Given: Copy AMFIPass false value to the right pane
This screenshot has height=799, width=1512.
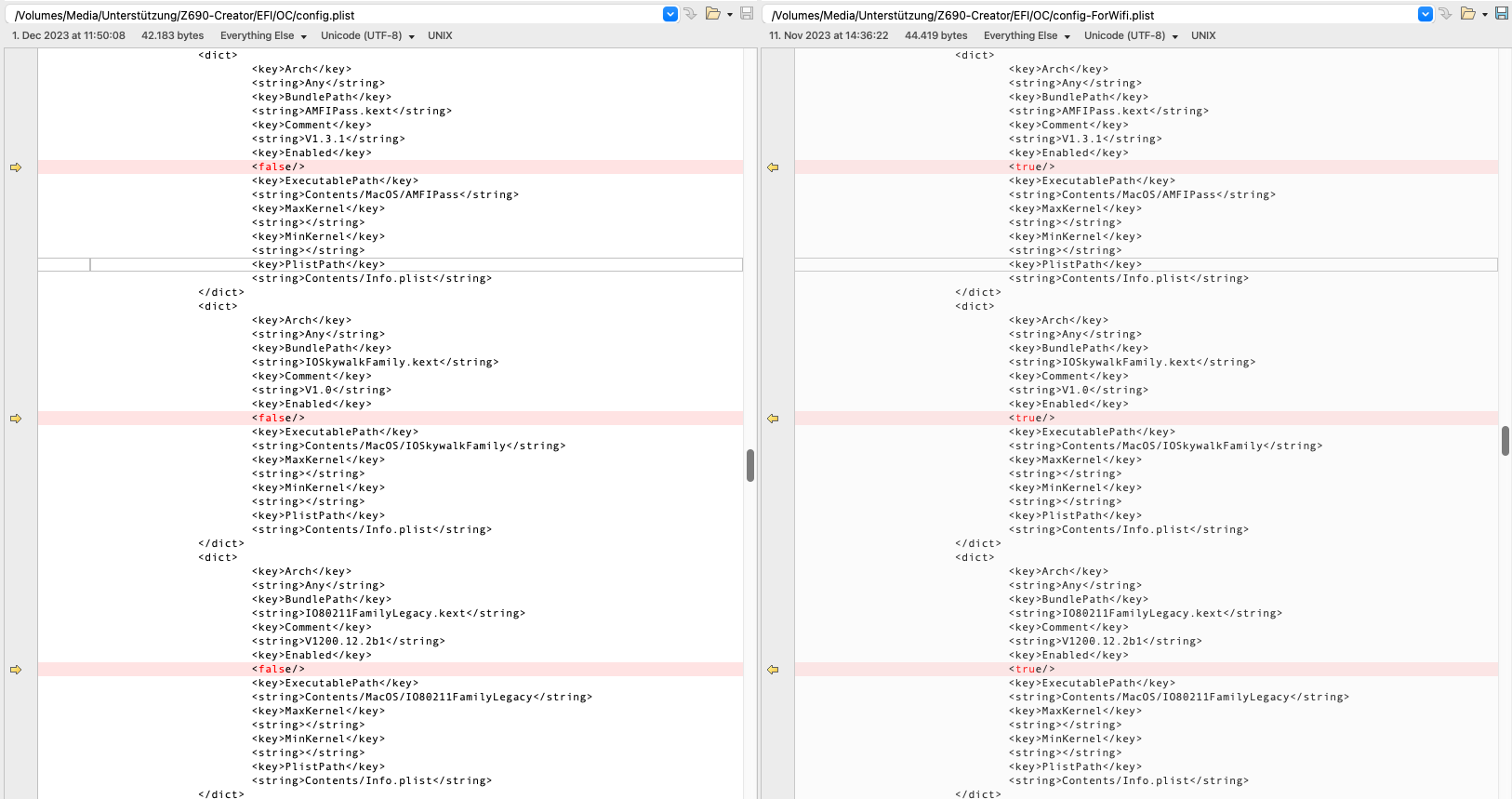Looking at the screenshot, I should click(16, 167).
